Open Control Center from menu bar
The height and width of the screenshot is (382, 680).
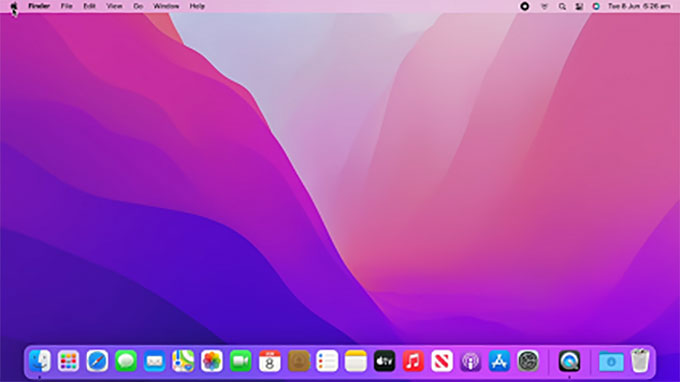pyautogui.click(x=579, y=6)
